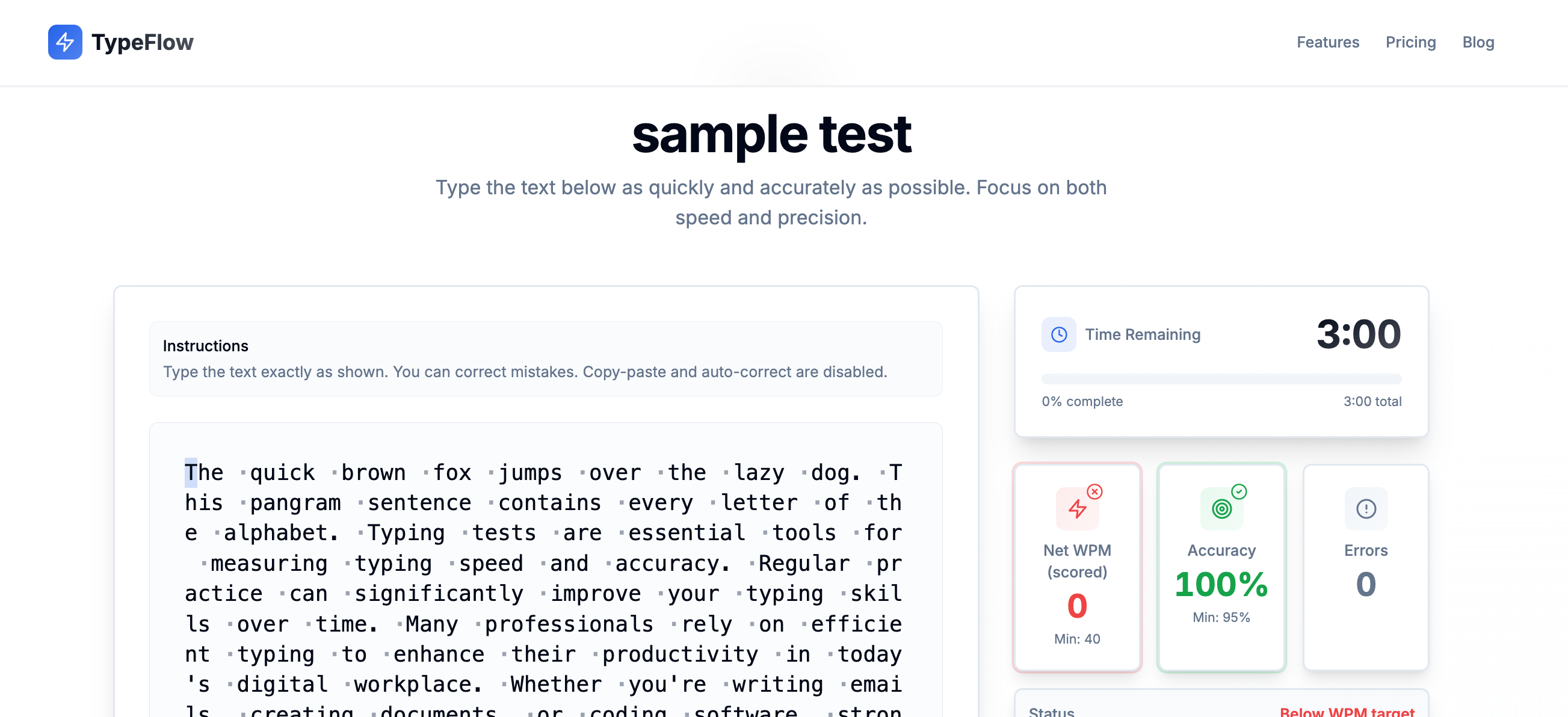Click the TypeFlow brand name

[x=142, y=42]
